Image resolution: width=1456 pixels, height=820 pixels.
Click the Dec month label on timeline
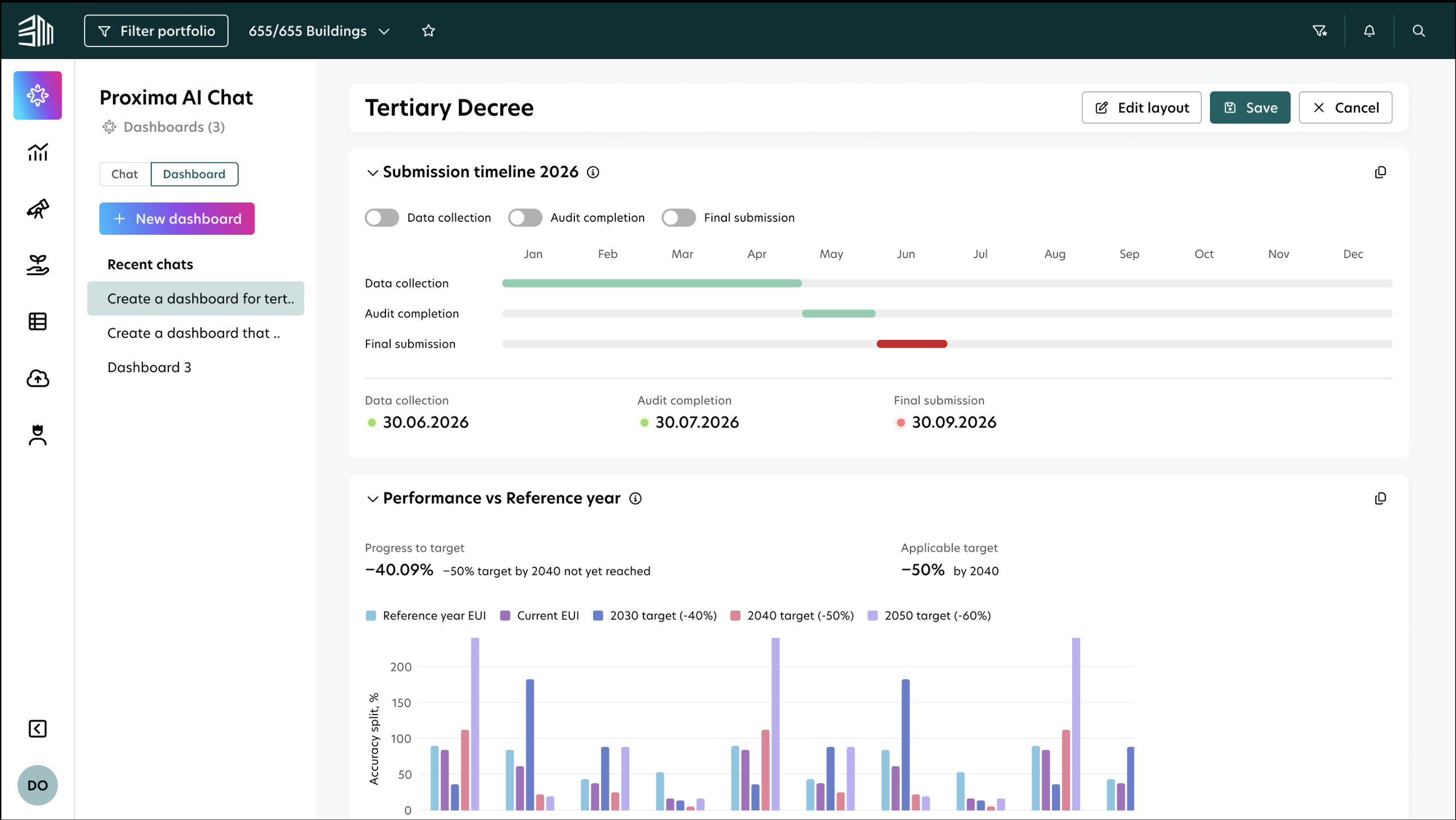click(x=1353, y=254)
